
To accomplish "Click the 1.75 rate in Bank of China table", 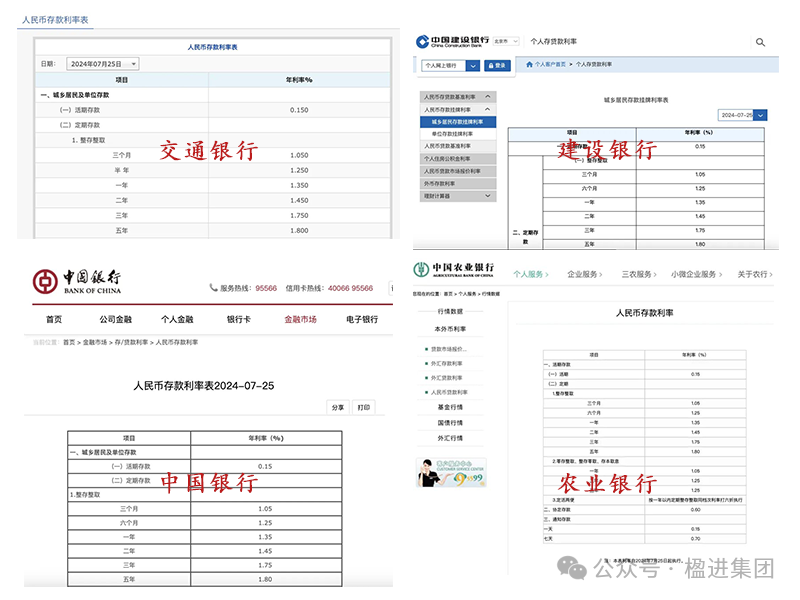I will (x=265, y=565).
